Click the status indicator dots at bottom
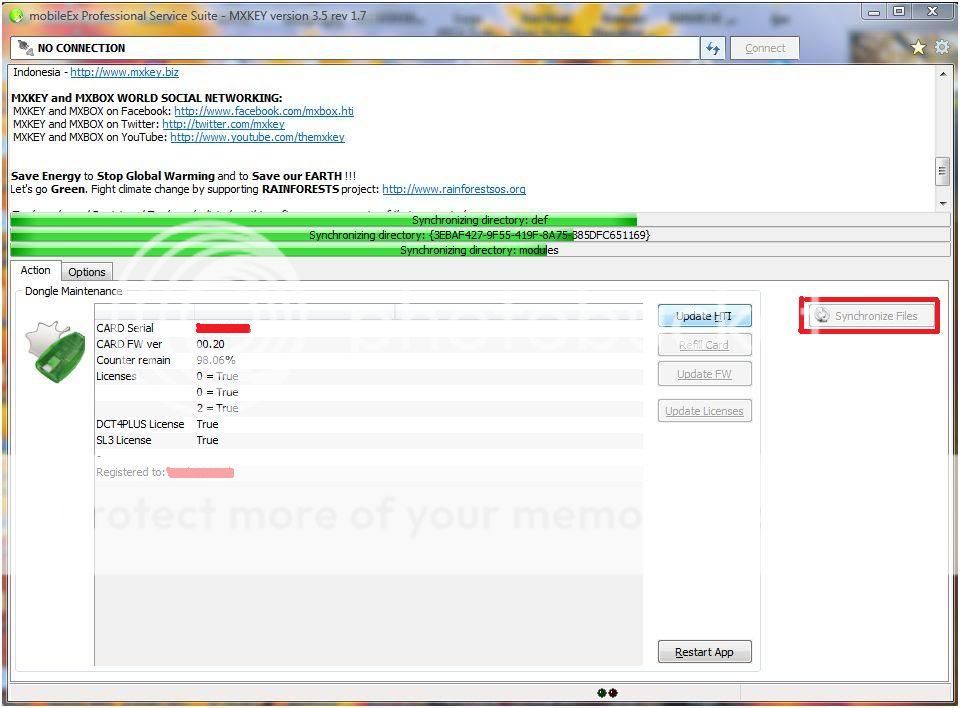960x708 pixels. tap(607, 693)
